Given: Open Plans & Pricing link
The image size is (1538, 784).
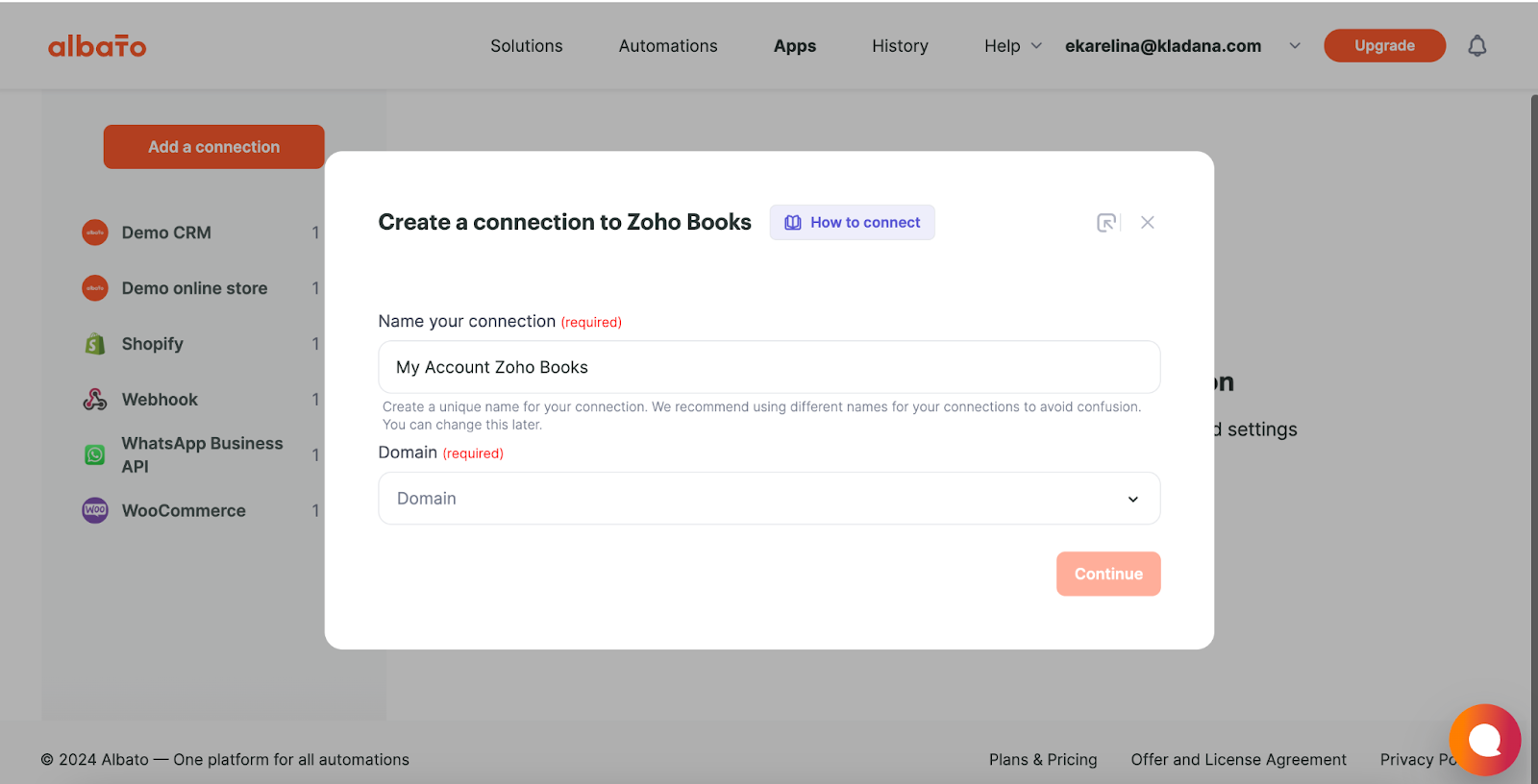Looking at the screenshot, I should click(1043, 760).
